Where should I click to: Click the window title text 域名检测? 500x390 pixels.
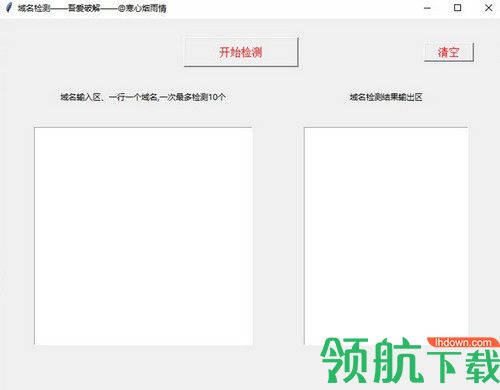pos(34,8)
